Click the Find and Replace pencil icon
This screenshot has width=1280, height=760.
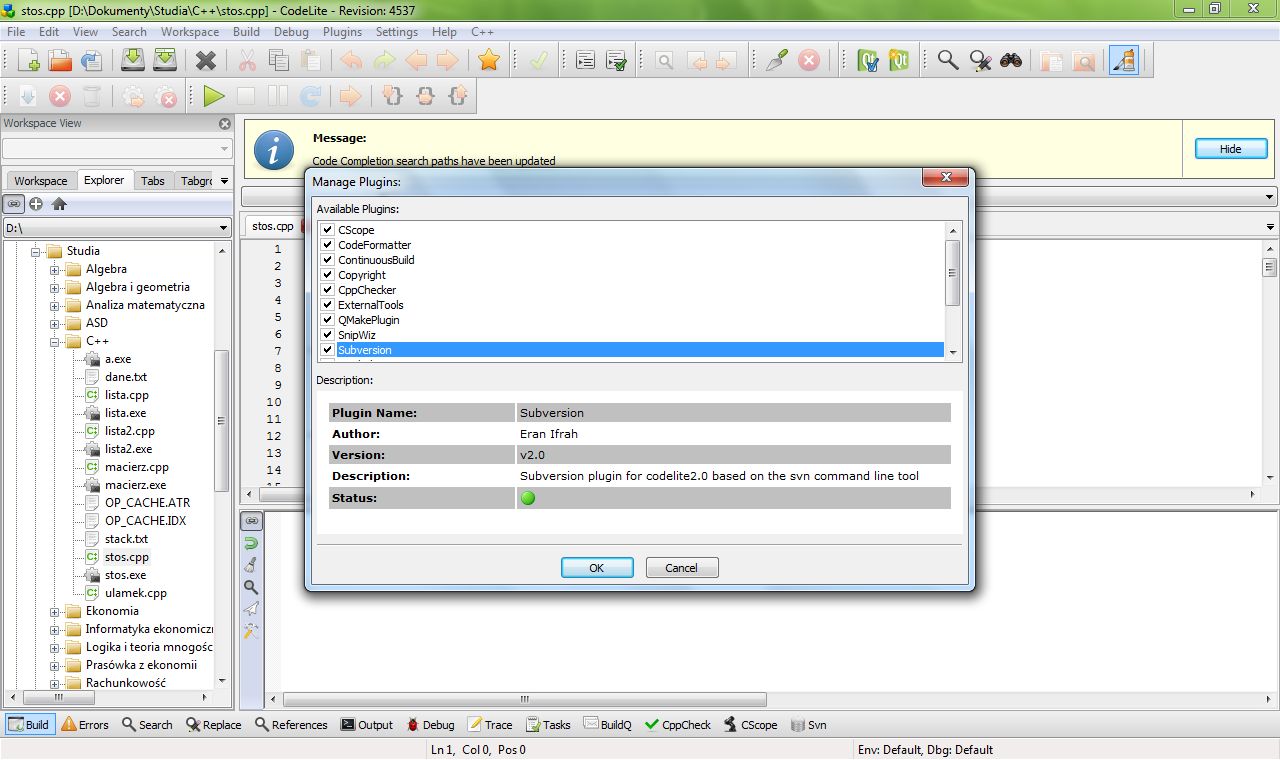(980, 60)
